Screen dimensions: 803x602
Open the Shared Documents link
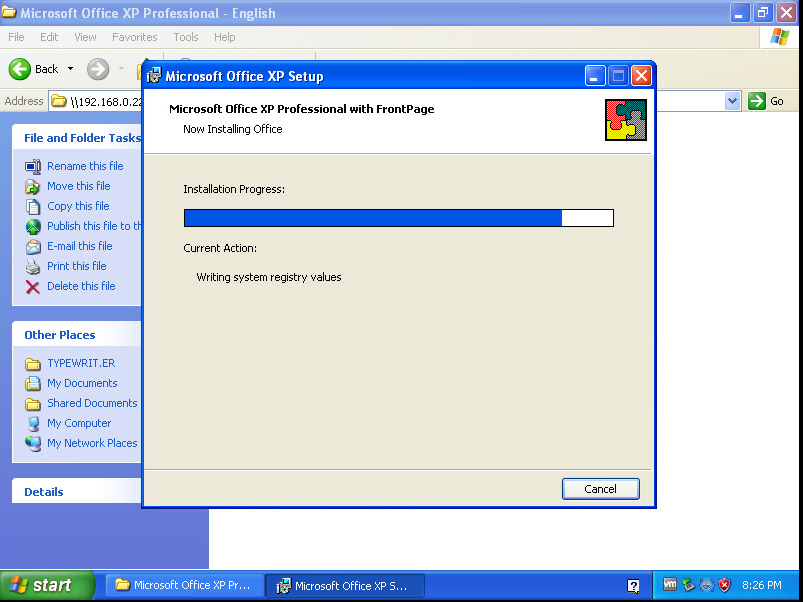(92, 403)
